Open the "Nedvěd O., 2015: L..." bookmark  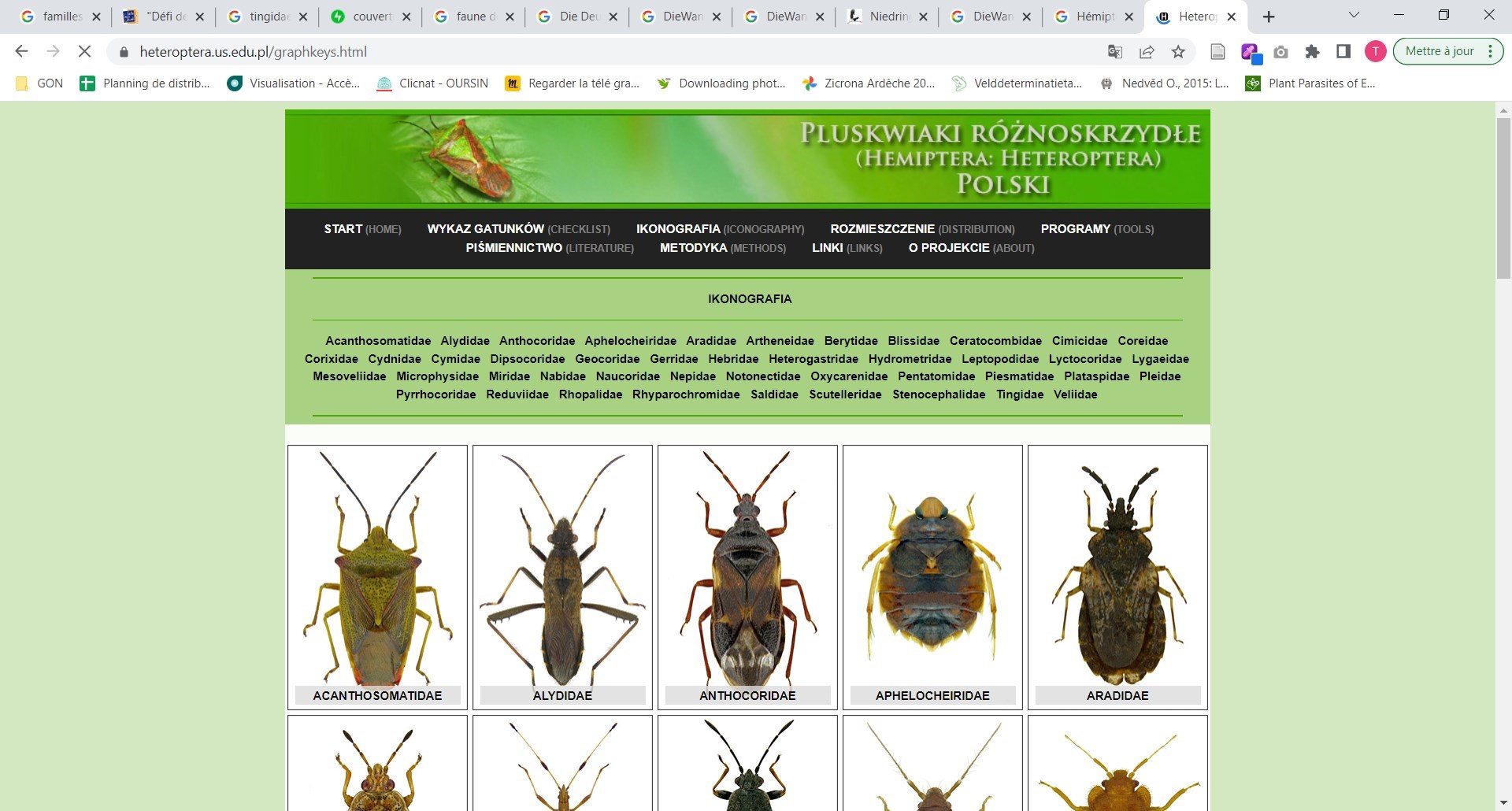(1164, 83)
